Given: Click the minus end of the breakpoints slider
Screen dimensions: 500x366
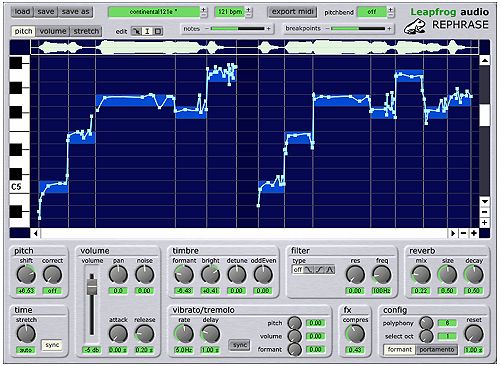Looking at the screenshot, I should click(327, 29).
